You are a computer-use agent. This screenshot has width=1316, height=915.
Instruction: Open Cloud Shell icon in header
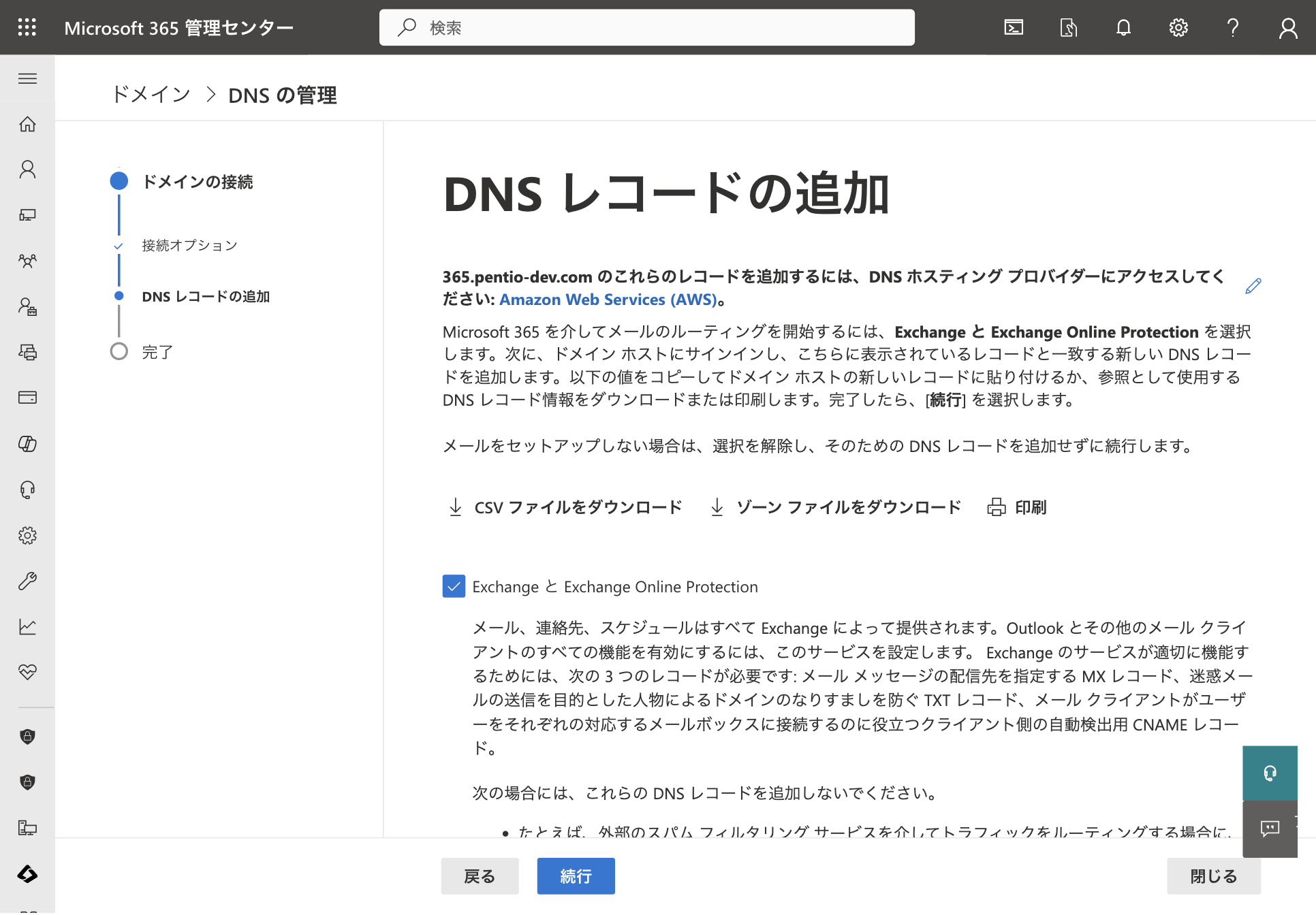pos(1014,27)
